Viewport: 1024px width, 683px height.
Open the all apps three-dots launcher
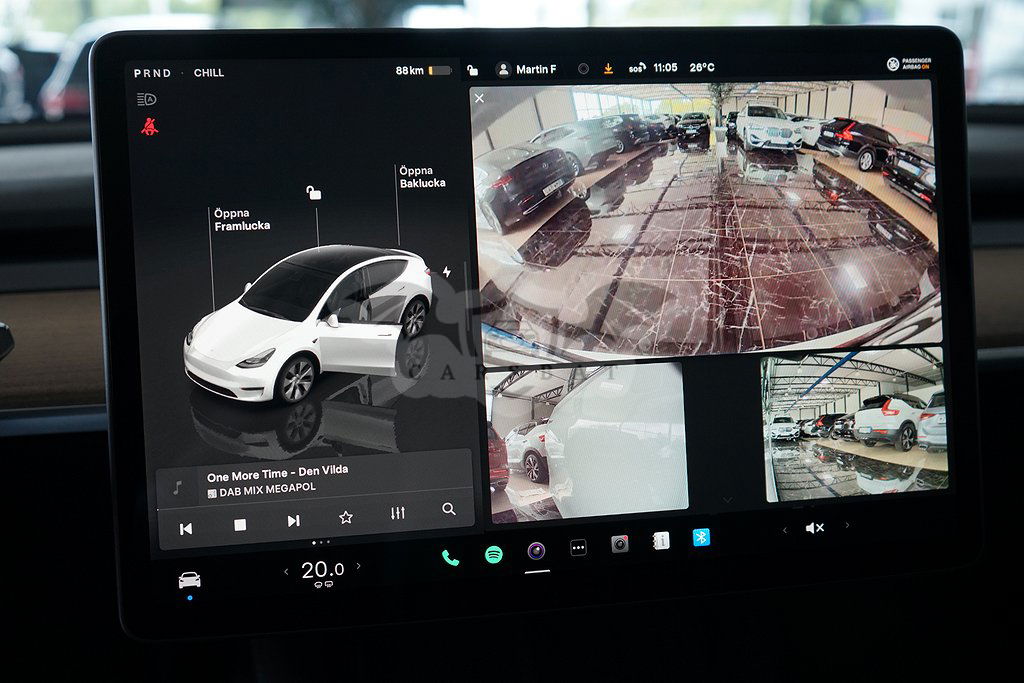coord(578,547)
